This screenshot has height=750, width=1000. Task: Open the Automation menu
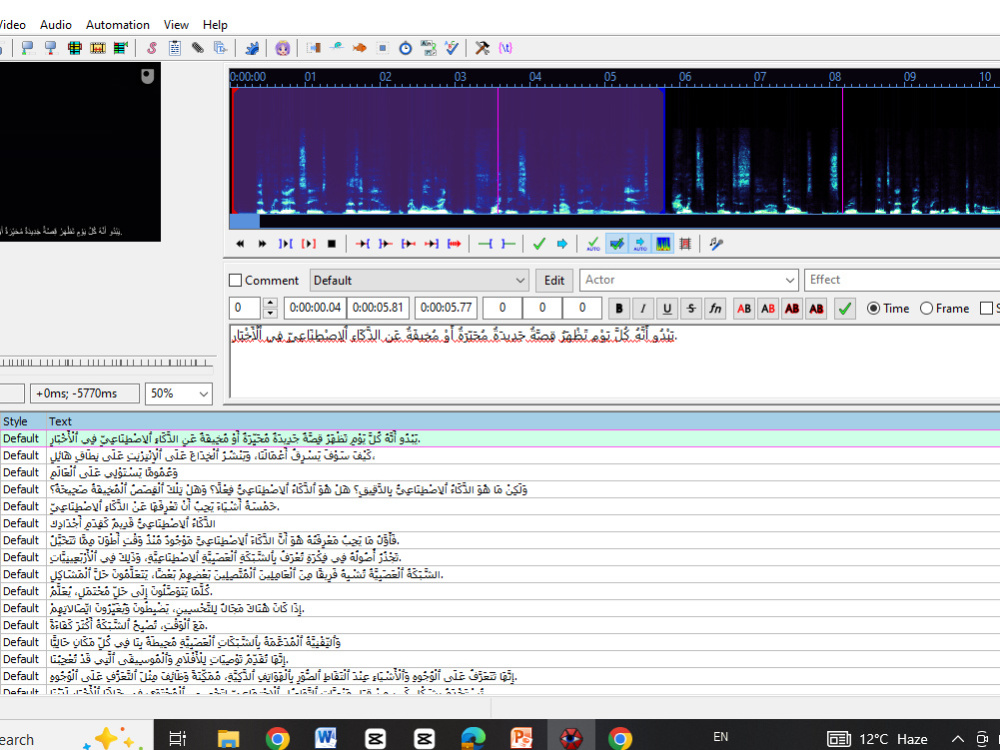118,25
